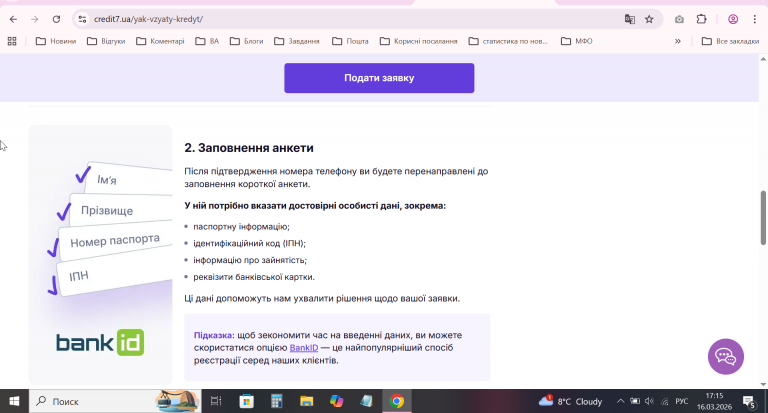
Task: Click the bullet інформацію про зайнятість
Action: pyautogui.click(x=250, y=260)
